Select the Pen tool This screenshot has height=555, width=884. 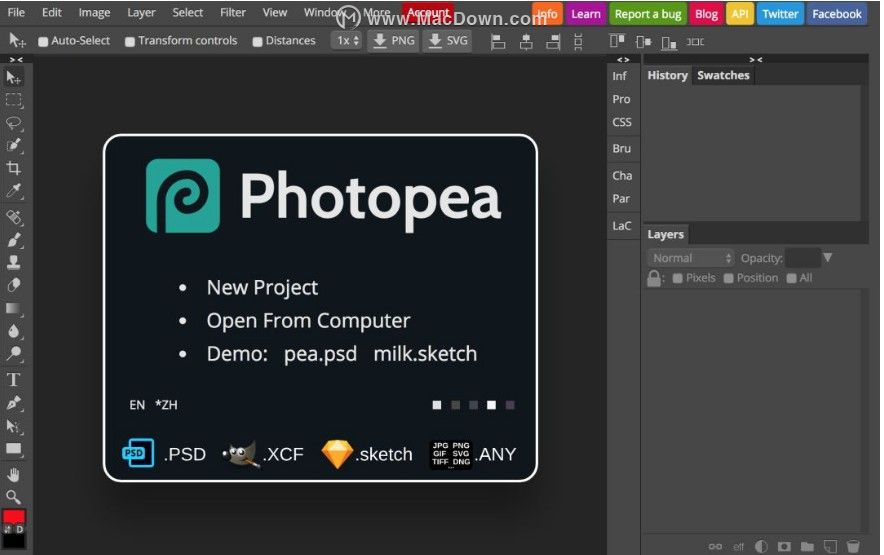point(14,403)
